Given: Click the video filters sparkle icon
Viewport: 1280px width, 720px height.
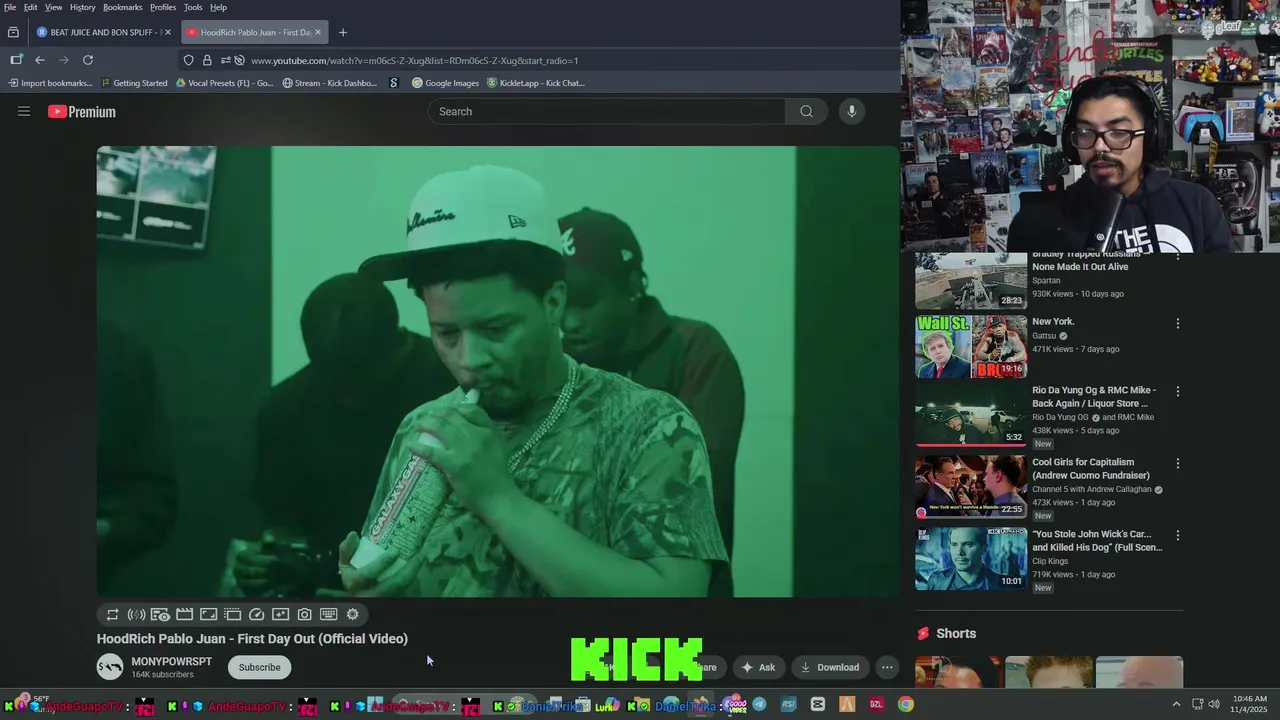Looking at the screenshot, I should pyautogui.click(x=280, y=615).
